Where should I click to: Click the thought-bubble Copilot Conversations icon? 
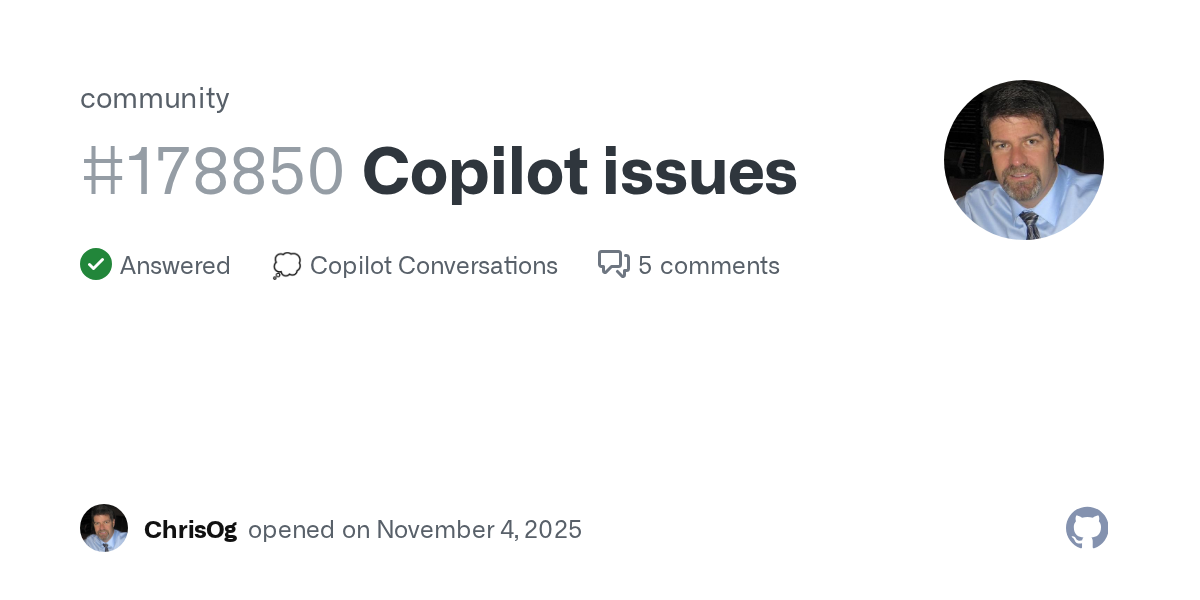click(287, 265)
